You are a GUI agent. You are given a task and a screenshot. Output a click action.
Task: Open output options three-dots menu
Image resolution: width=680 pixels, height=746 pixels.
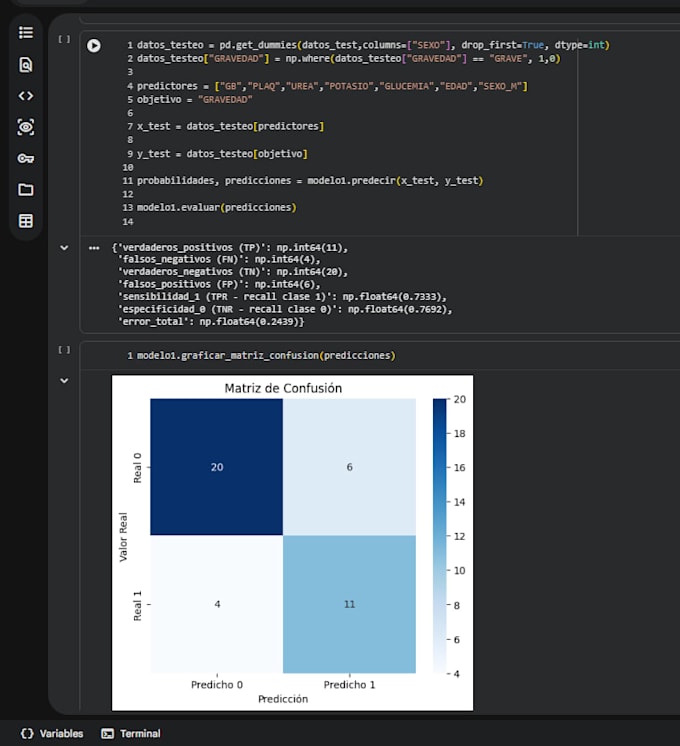[94, 248]
